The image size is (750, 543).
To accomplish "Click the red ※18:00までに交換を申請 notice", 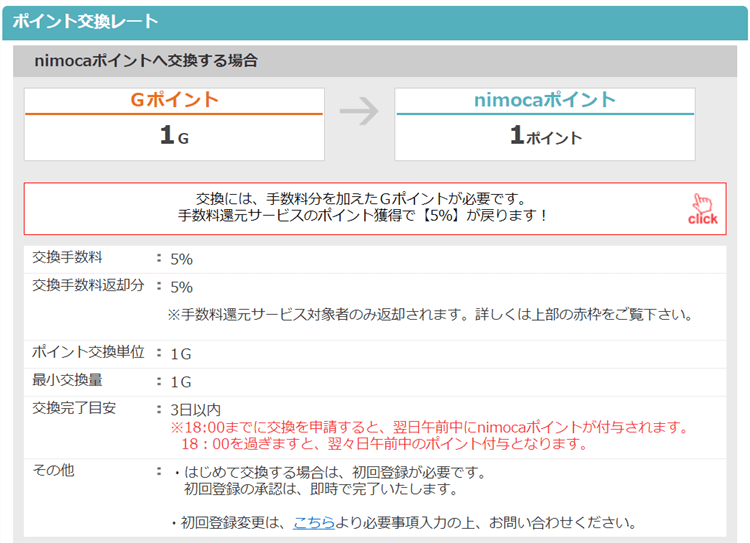I will click(x=430, y=427).
